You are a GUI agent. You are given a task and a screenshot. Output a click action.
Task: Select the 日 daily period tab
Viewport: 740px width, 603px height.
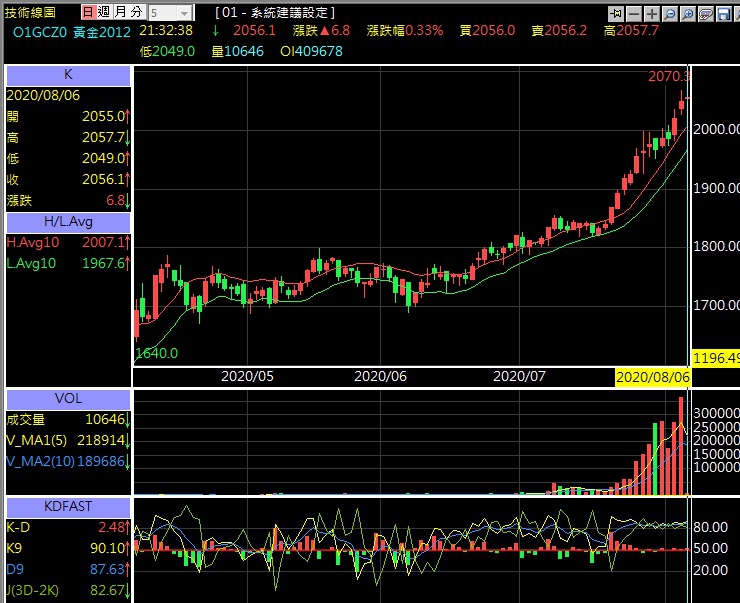pos(88,12)
